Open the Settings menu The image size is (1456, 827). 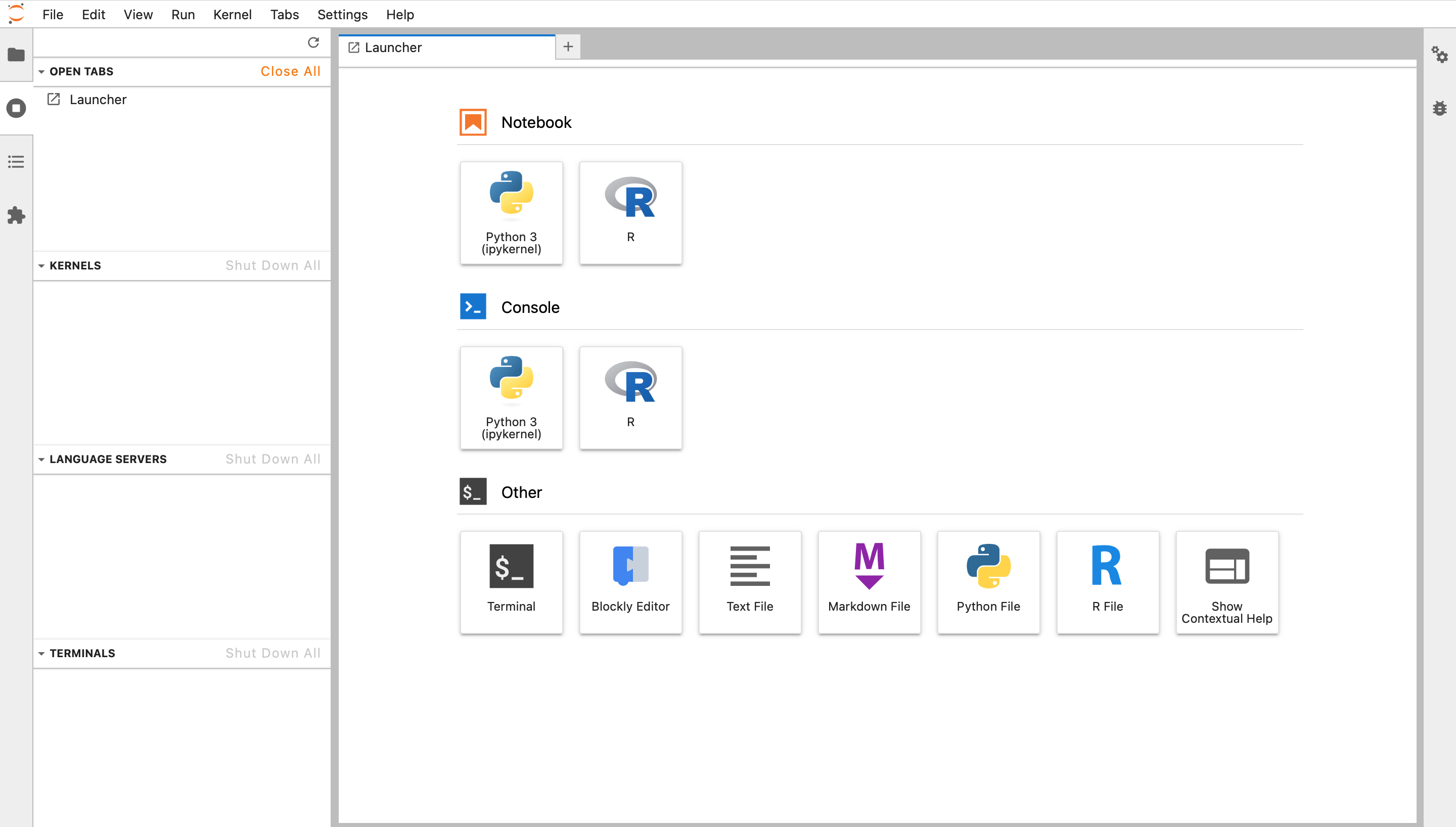(x=342, y=14)
